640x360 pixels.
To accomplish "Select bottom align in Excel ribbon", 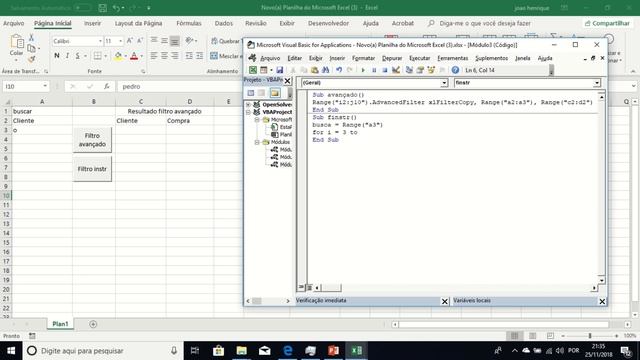I will pyautogui.click(x=175, y=41).
